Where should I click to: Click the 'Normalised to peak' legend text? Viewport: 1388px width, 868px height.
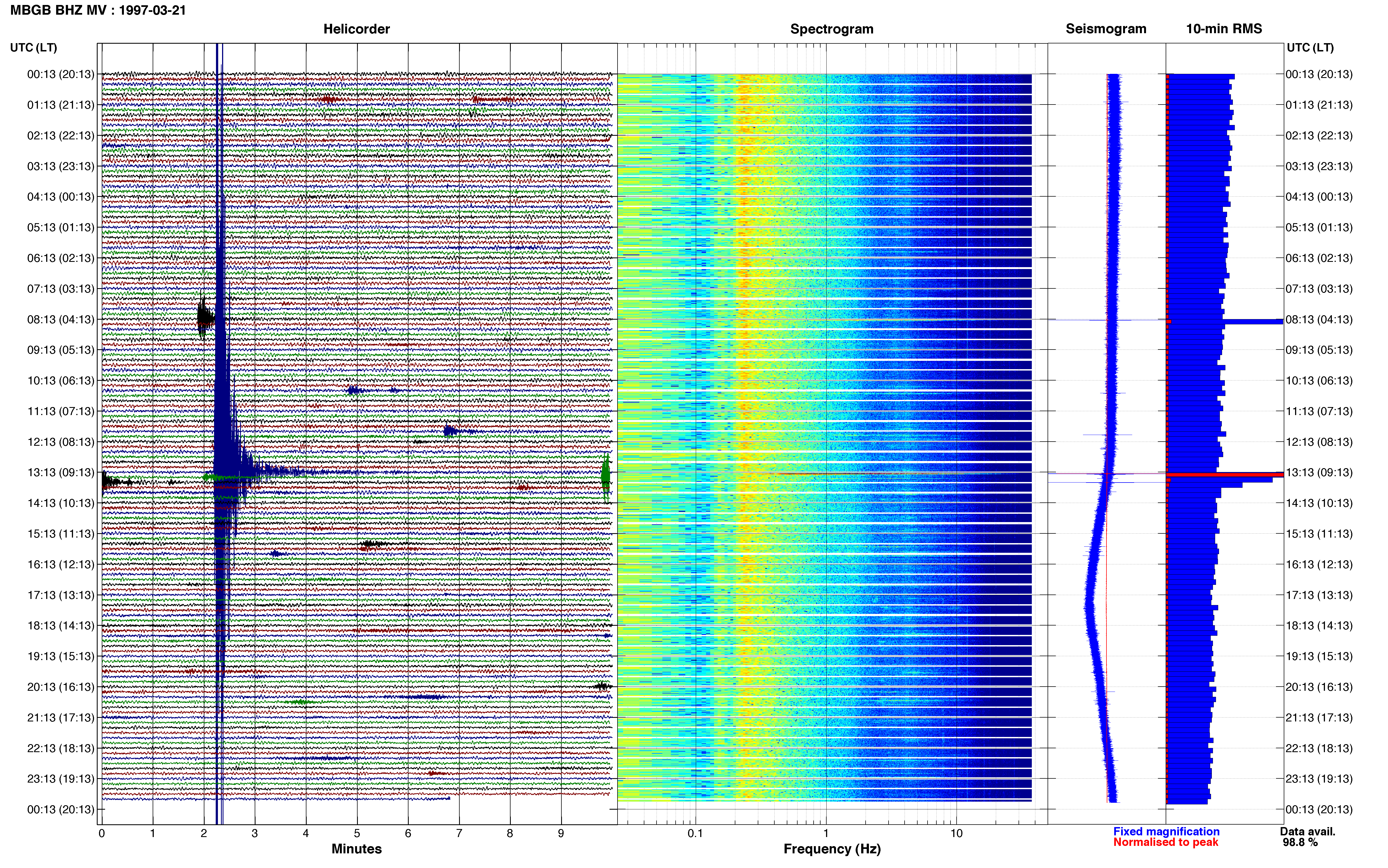[1165, 842]
